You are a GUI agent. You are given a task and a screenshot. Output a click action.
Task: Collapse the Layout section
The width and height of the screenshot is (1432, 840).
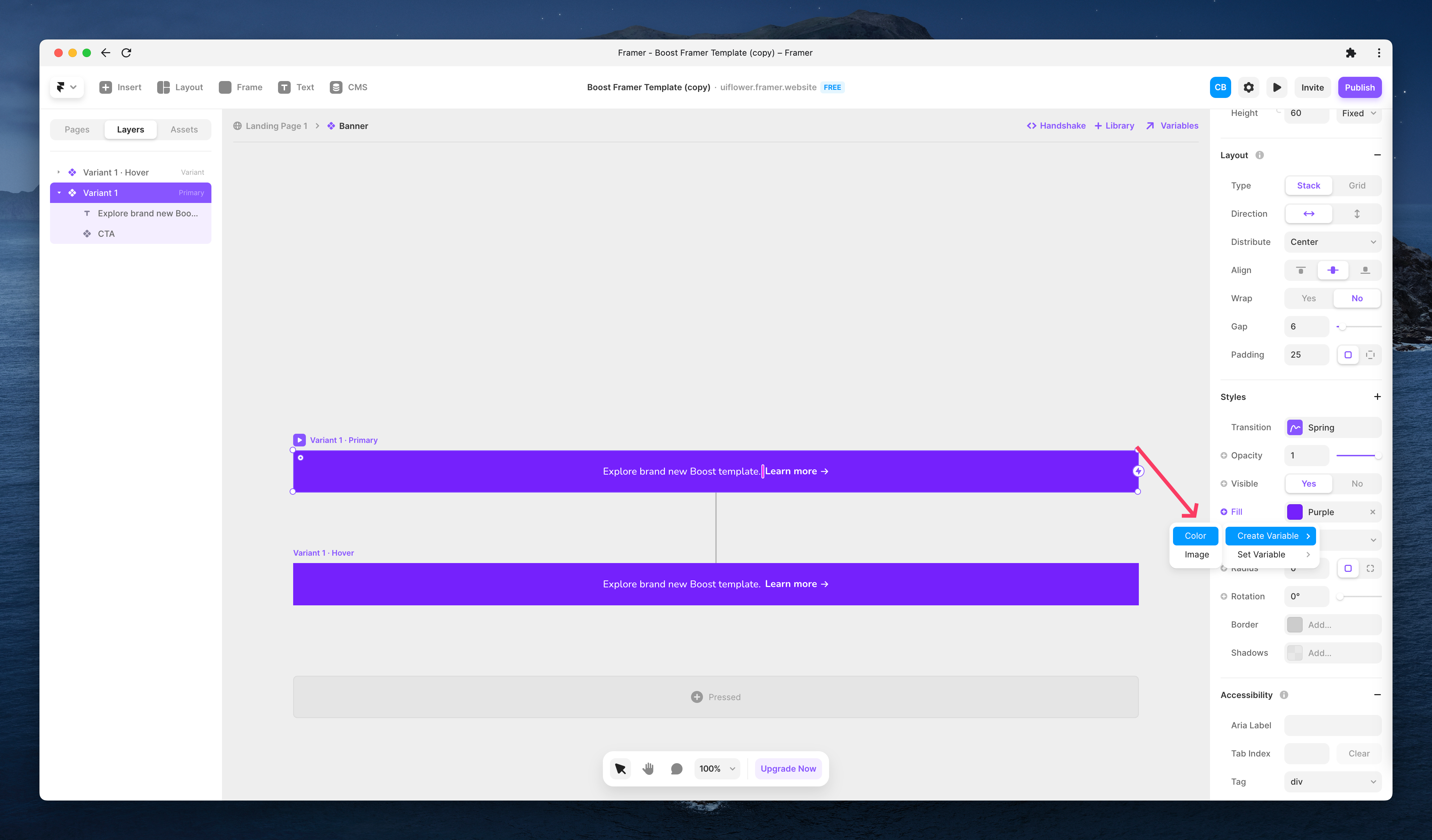[x=1377, y=155]
